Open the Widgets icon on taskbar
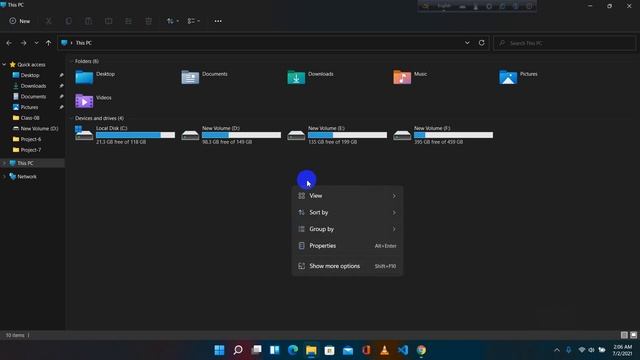Screen dimensions: 640x360 (x=275, y=350)
